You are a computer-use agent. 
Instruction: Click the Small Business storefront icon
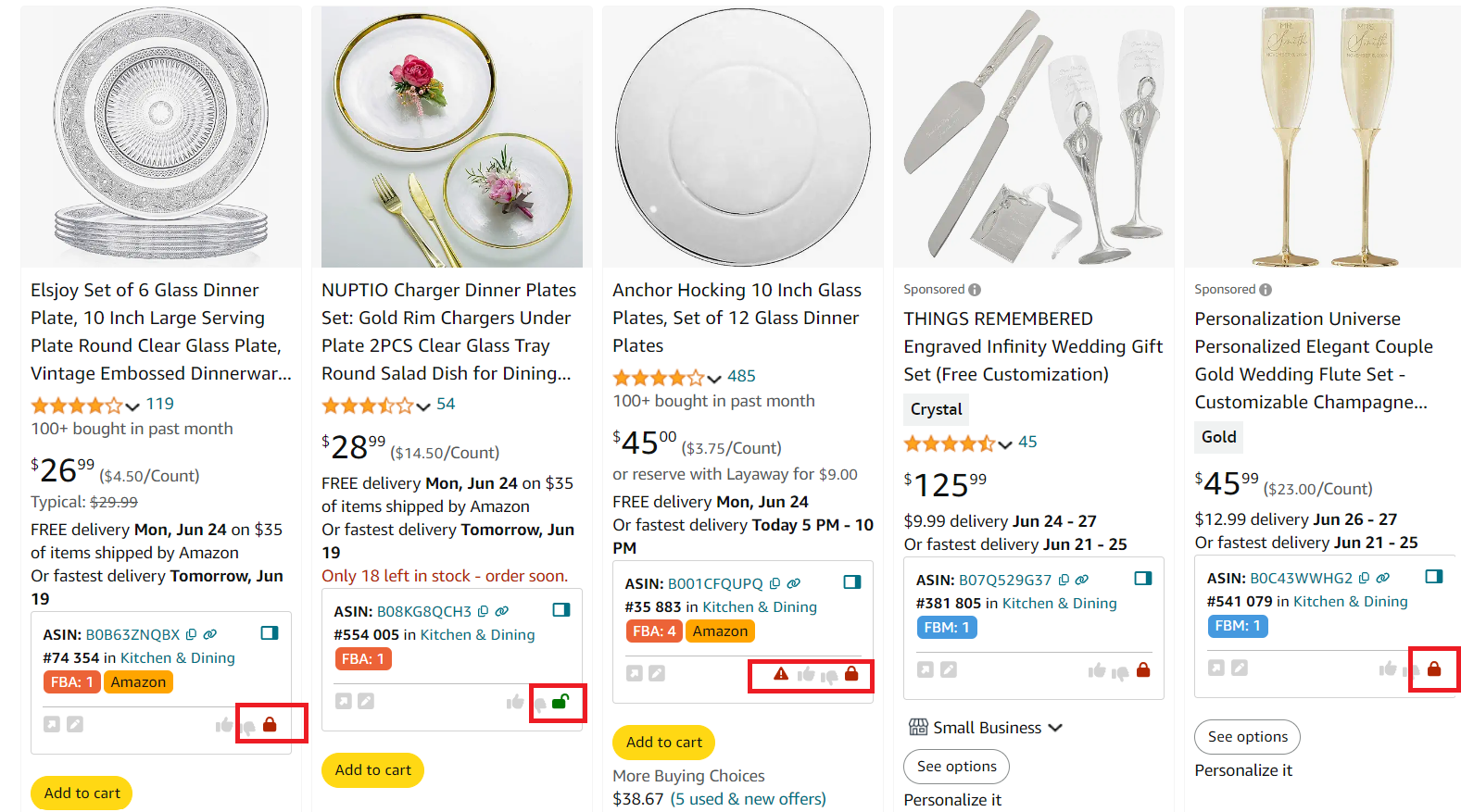tap(919, 728)
